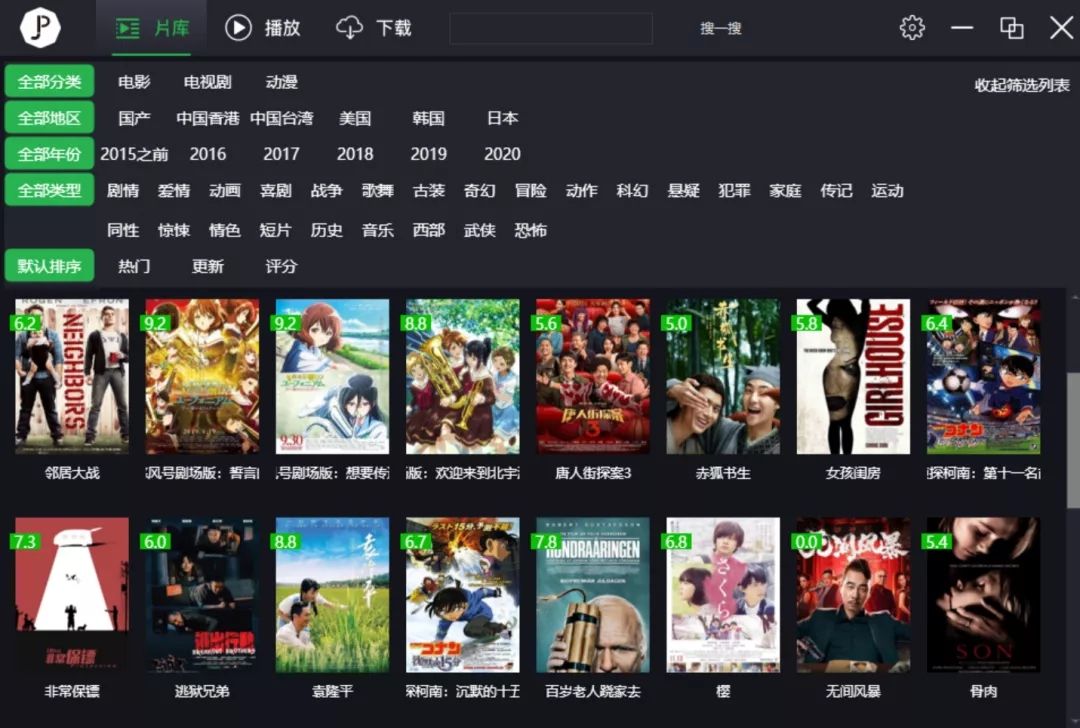Image resolution: width=1080 pixels, height=728 pixels.
Task: Select the 喜剧 genre
Action: [x=276, y=191]
